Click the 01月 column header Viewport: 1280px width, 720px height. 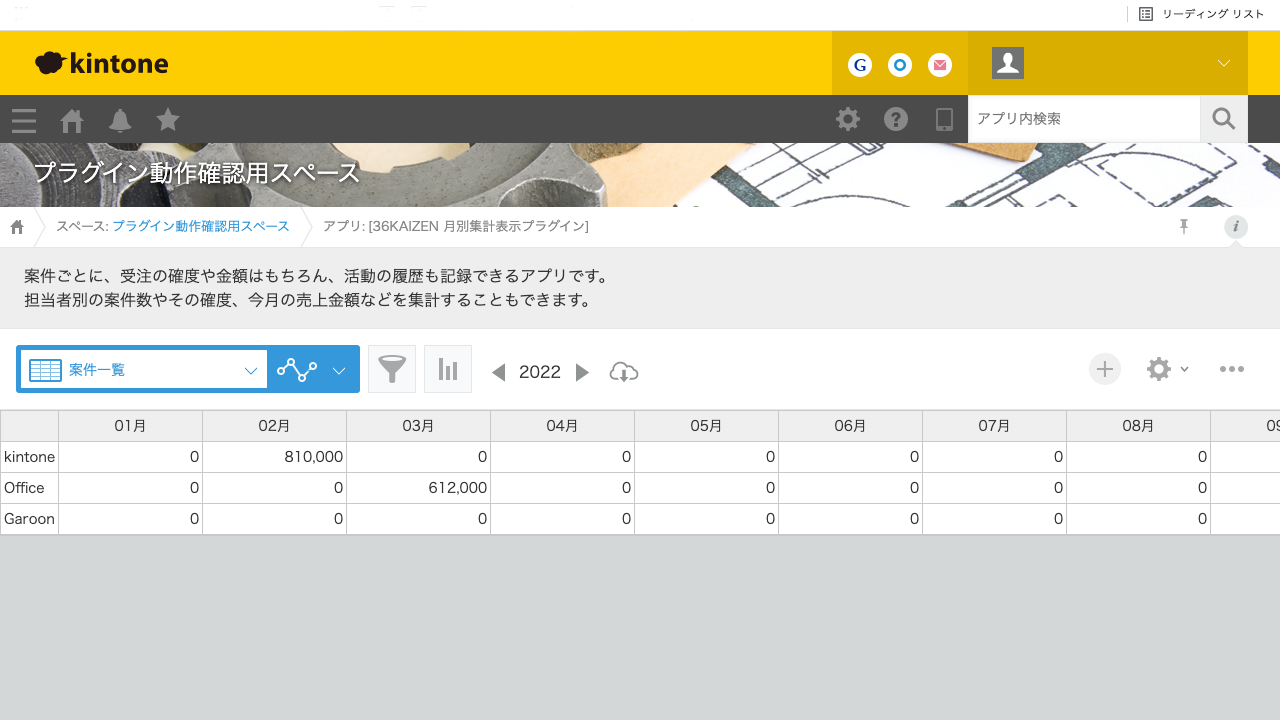131,426
